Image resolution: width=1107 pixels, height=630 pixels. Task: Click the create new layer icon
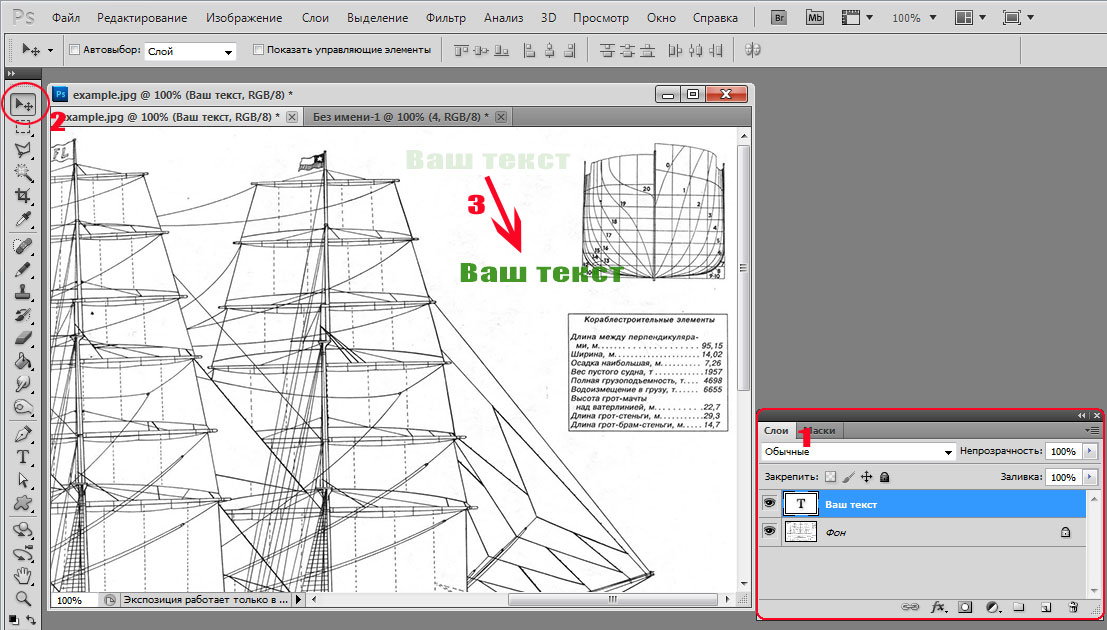point(1045,607)
